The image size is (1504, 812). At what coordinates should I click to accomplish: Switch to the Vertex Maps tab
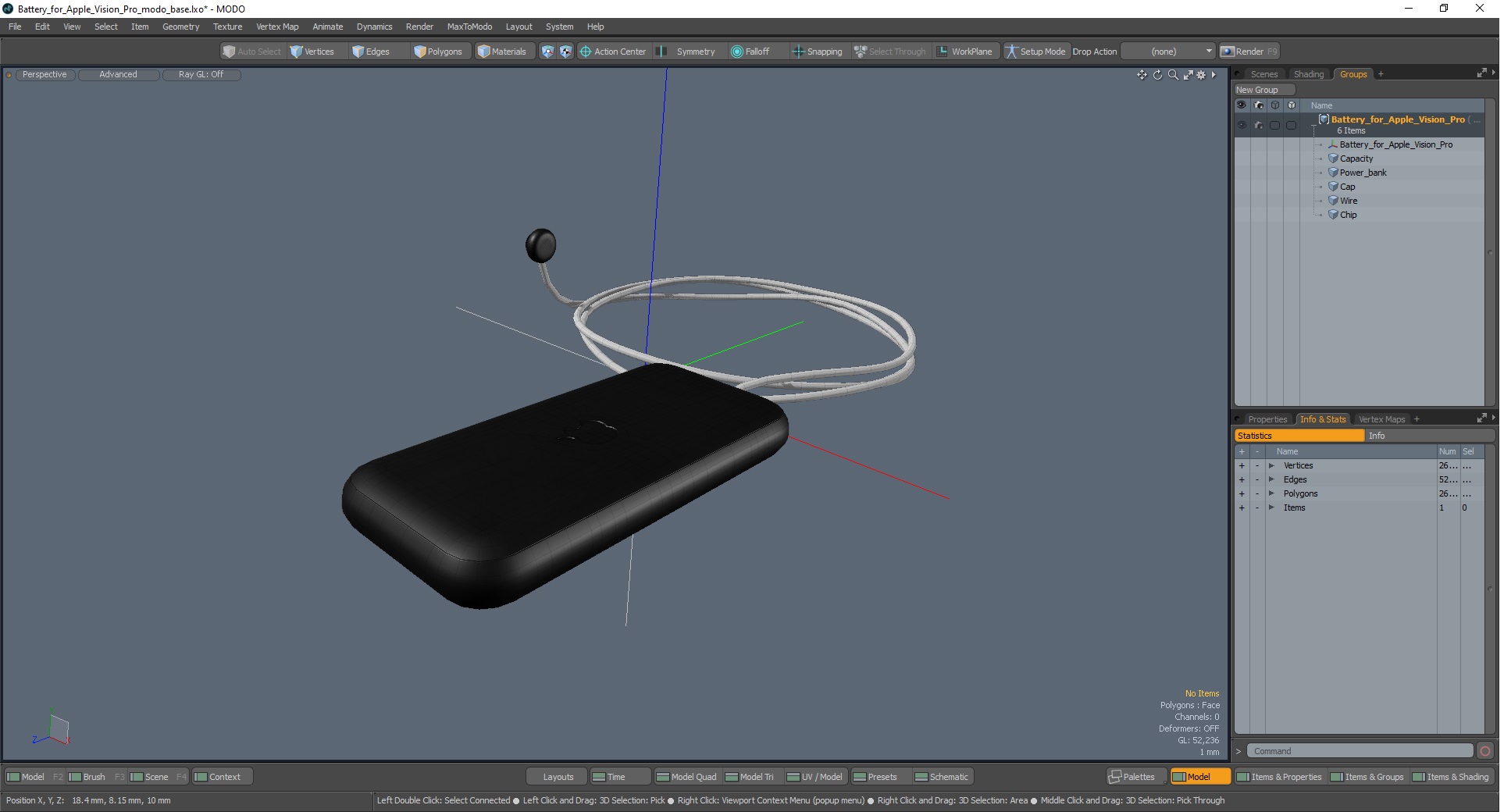(x=1381, y=419)
